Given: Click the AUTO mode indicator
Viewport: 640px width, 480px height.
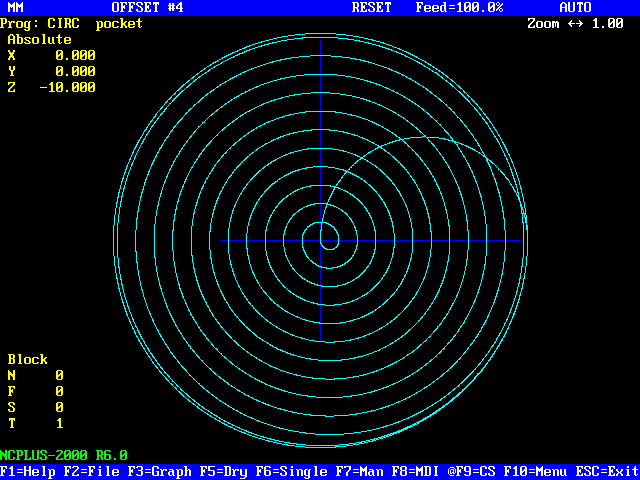Looking at the screenshot, I should pyautogui.click(x=576, y=7).
